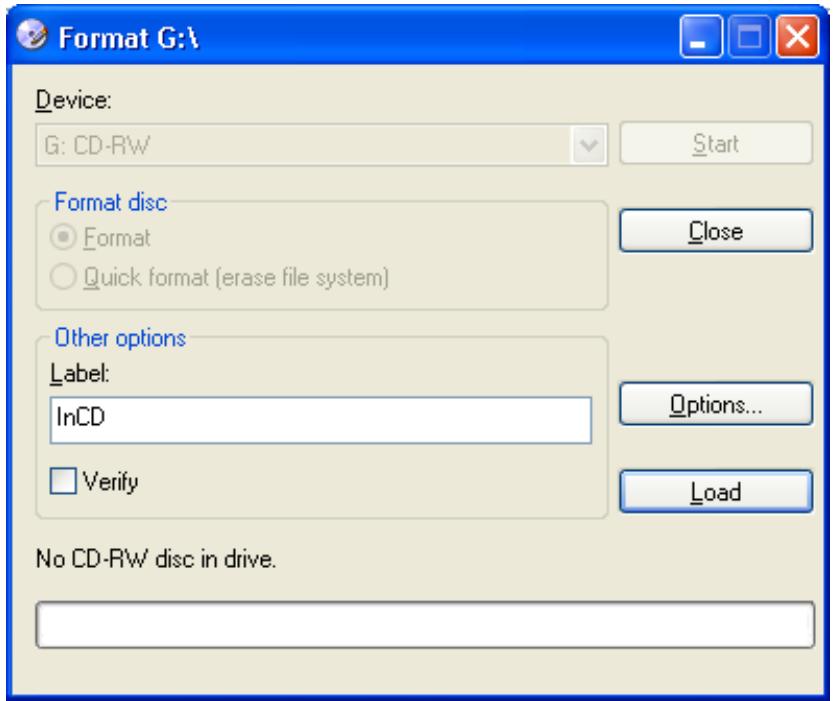Image resolution: width=835 pixels, height=701 pixels.
Task: Click the Label field containing InCD
Action: (321, 420)
